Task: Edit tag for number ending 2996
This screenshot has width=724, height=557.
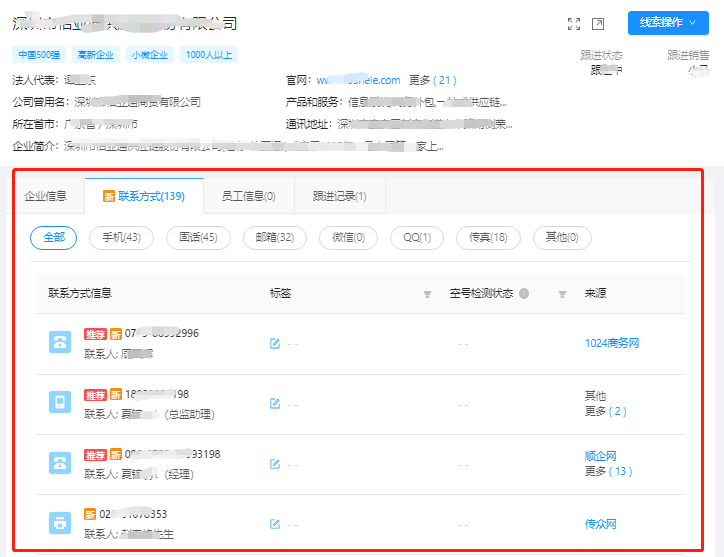Action: [275, 344]
